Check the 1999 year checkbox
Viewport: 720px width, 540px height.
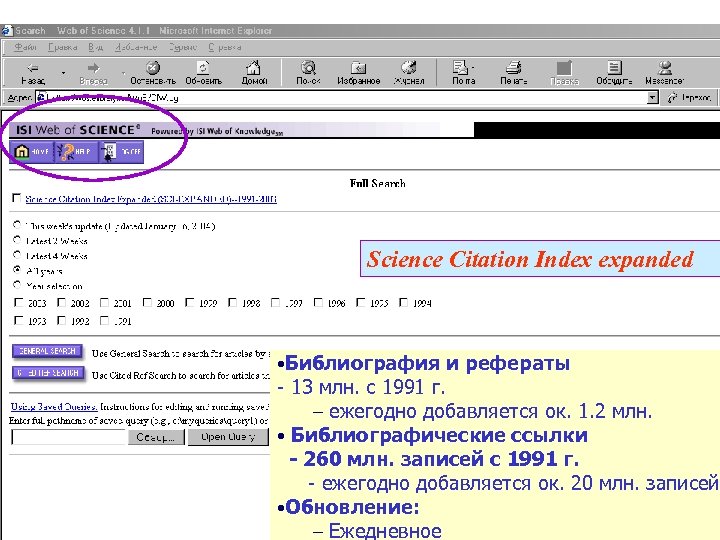tap(190, 302)
